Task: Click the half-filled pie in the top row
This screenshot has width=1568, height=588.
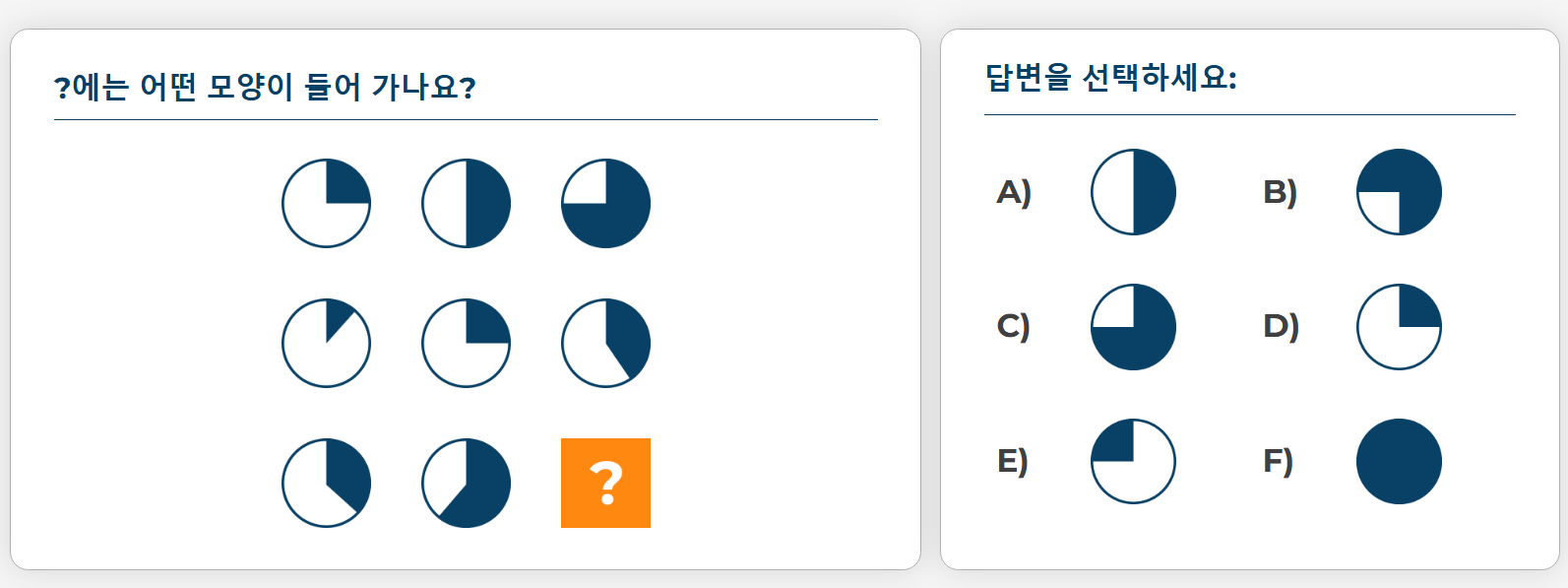Action: (466, 202)
